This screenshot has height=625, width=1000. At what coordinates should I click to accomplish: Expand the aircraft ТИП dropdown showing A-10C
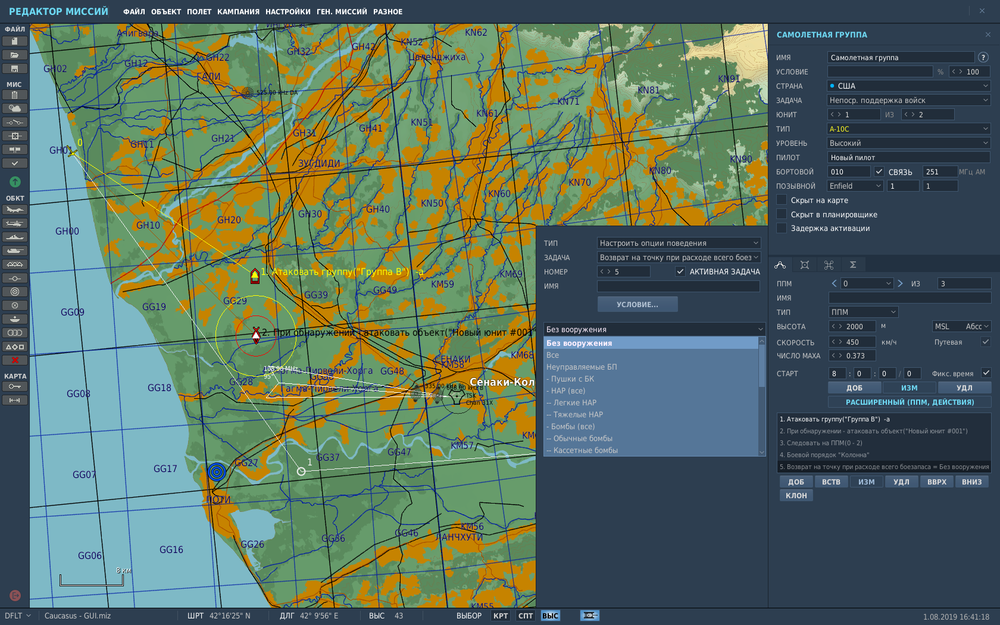tap(908, 129)
